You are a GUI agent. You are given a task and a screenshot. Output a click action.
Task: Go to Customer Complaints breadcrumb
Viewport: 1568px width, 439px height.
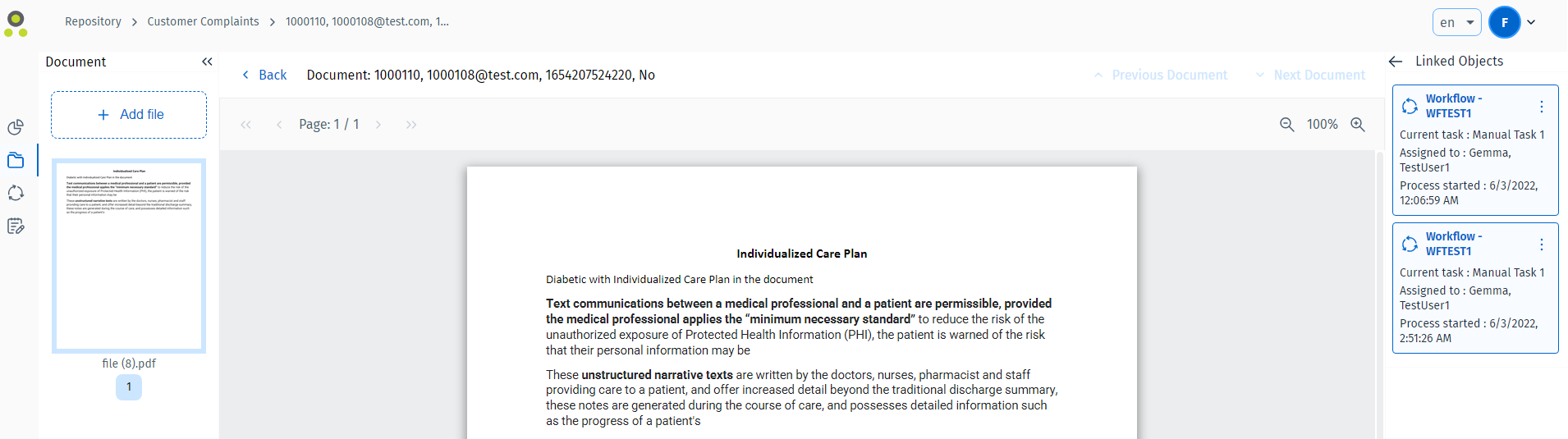click(203, 21)
